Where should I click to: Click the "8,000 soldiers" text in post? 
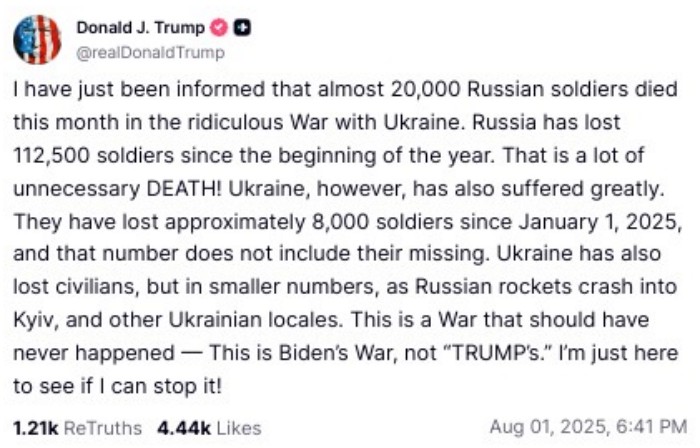pos(345,218)
